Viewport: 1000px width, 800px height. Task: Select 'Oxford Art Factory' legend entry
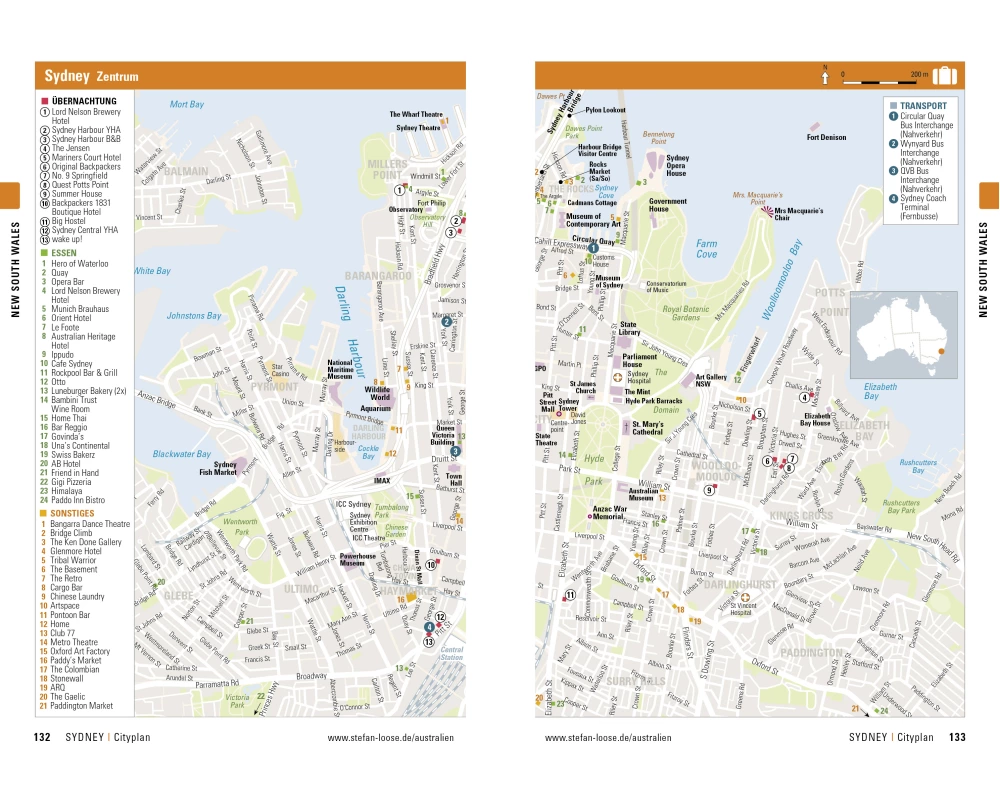click(x=80, y=651)
